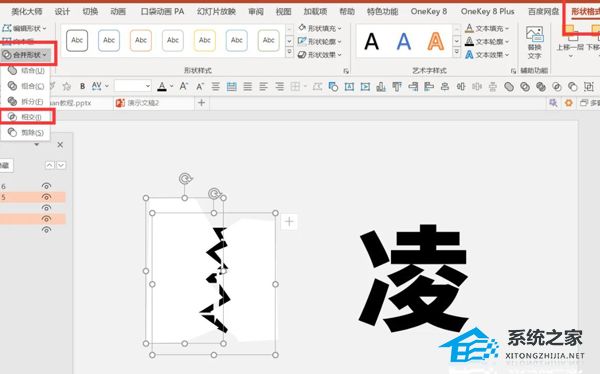Open 文本效果 (Text Effects) dropdown
This screenshot has height=374, width=600.
488,55
